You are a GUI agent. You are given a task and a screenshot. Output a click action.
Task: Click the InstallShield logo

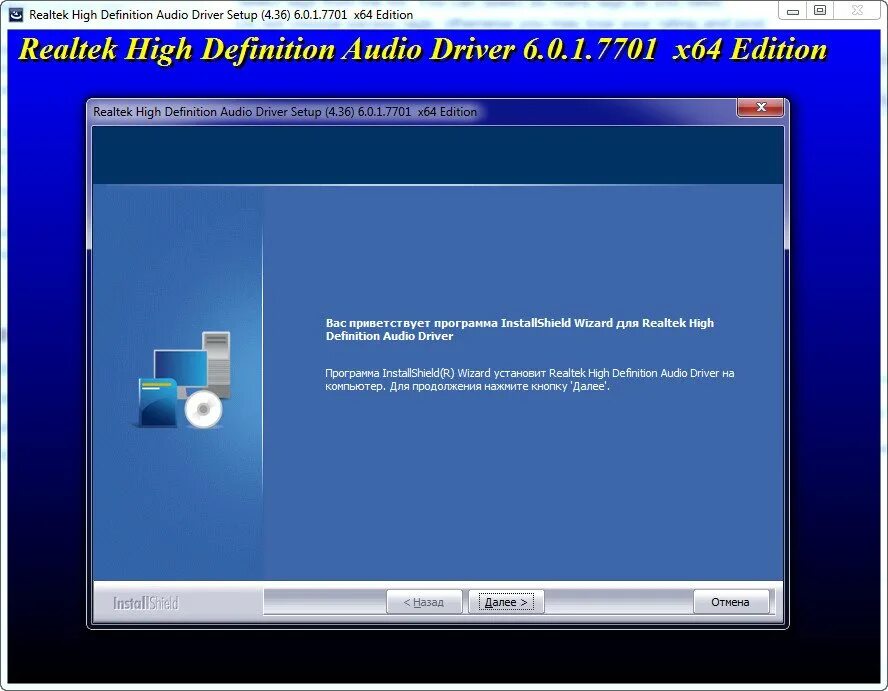[146, 603]
